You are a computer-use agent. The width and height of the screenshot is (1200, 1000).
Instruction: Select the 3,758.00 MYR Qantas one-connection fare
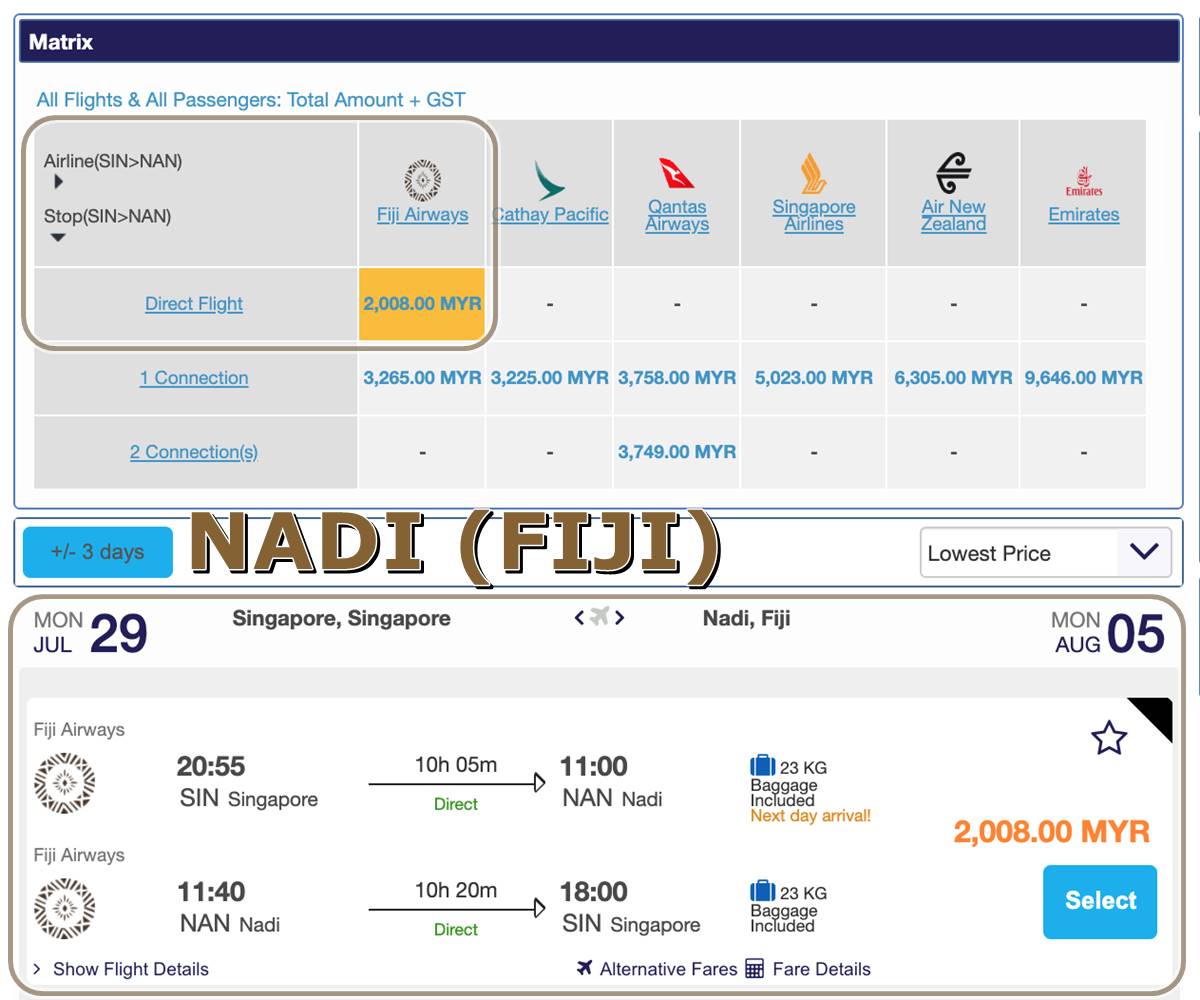[677, 378]
